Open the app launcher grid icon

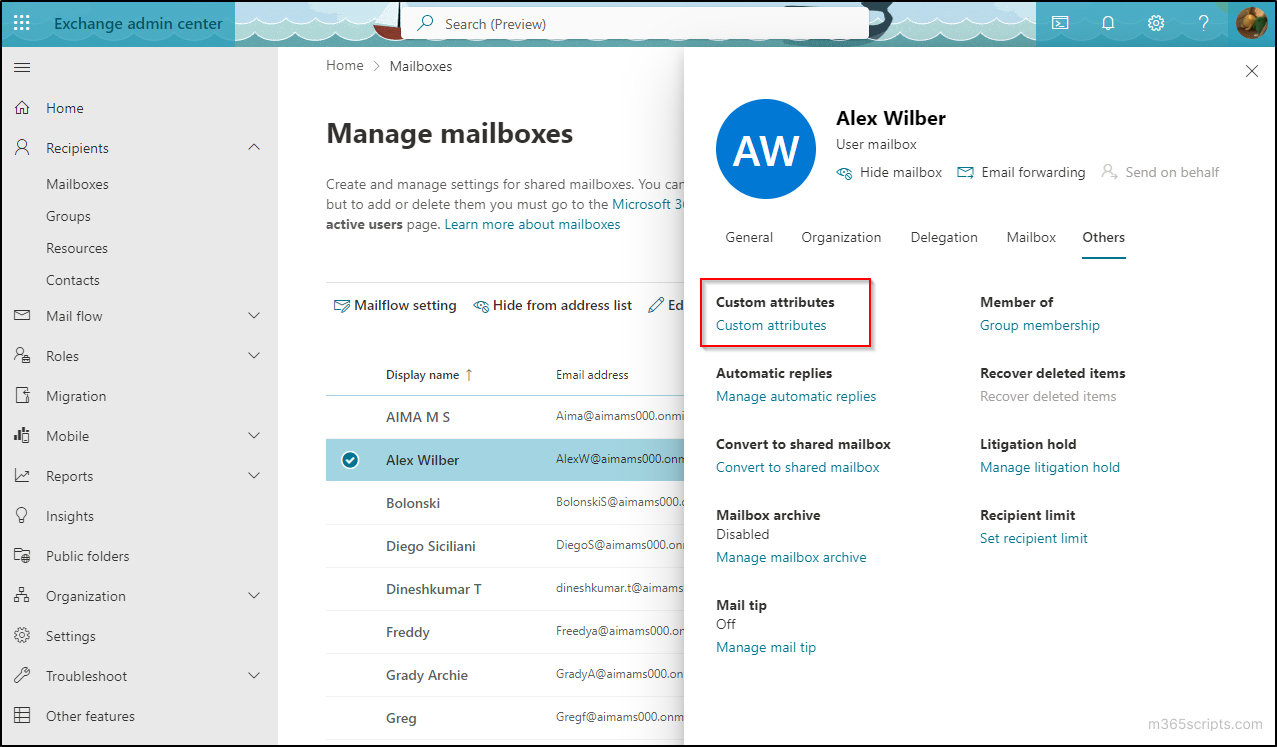21,22
